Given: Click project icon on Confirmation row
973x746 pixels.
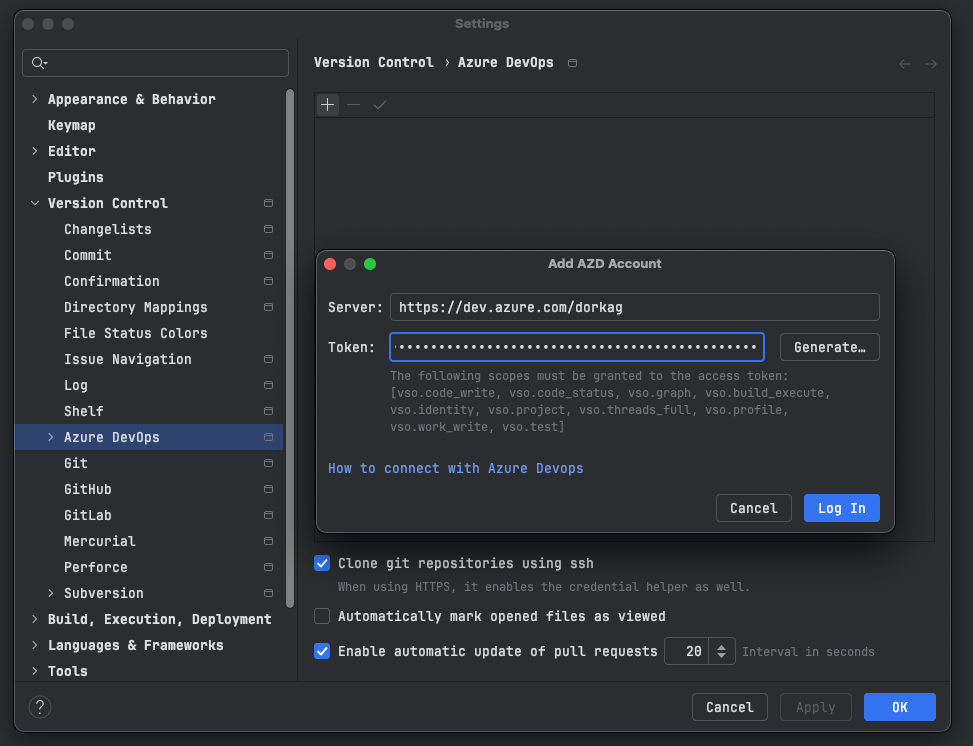Looking at the screenshot, I should pos(268,281).
